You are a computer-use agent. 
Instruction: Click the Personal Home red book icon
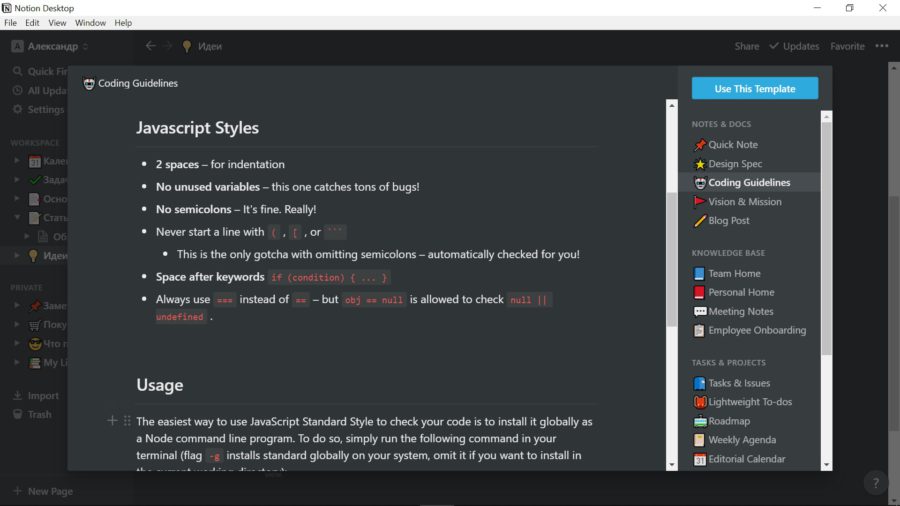(x=699, y=293)
